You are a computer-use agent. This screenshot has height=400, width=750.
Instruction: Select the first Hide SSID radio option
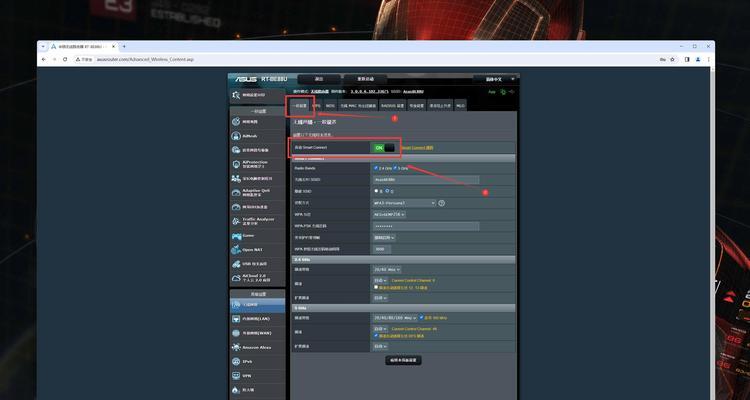tap(376, 191)
